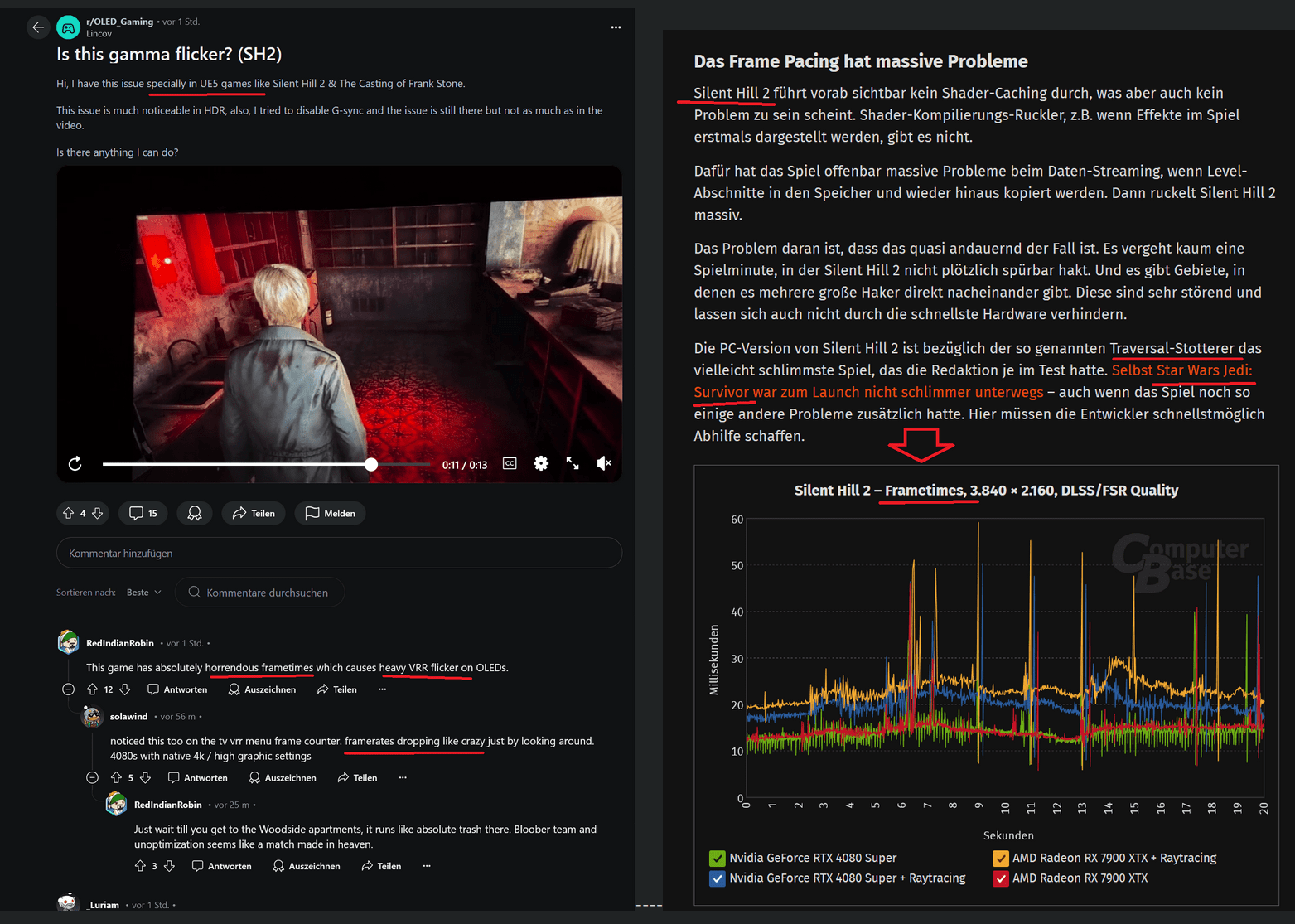Downvote the post
The image size is (1295, 924).
[x=98, y=513]
